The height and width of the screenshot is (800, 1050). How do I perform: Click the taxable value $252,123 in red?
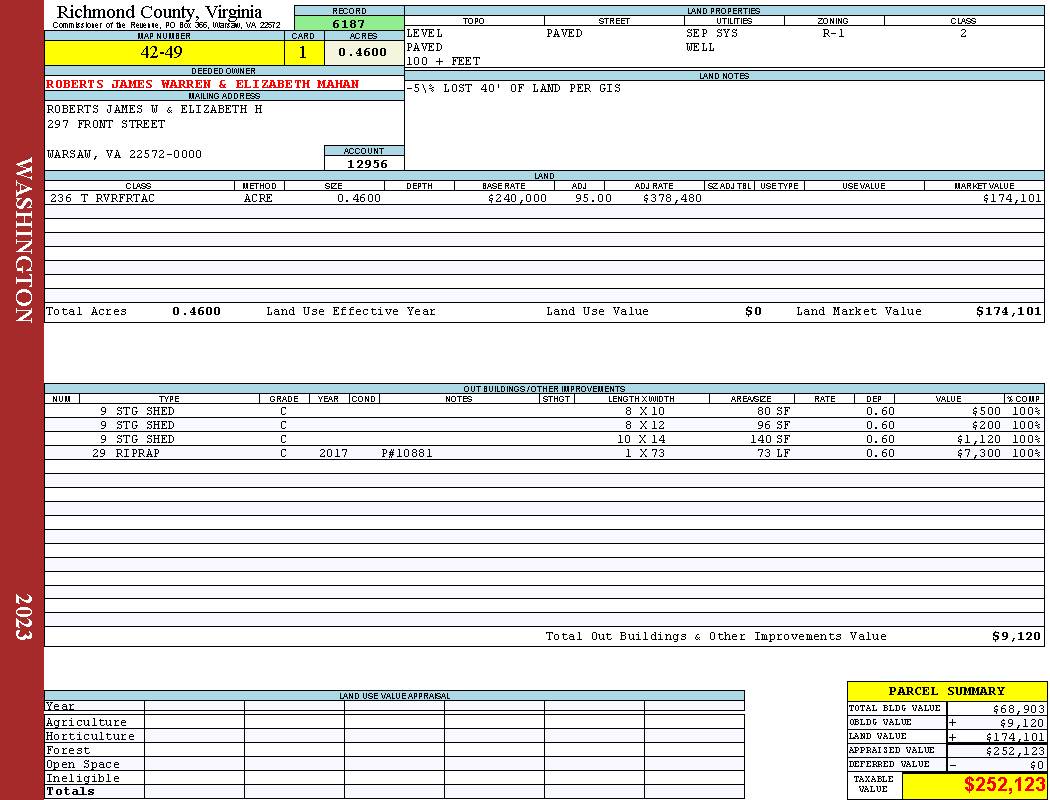click(x=1003, y=785)
